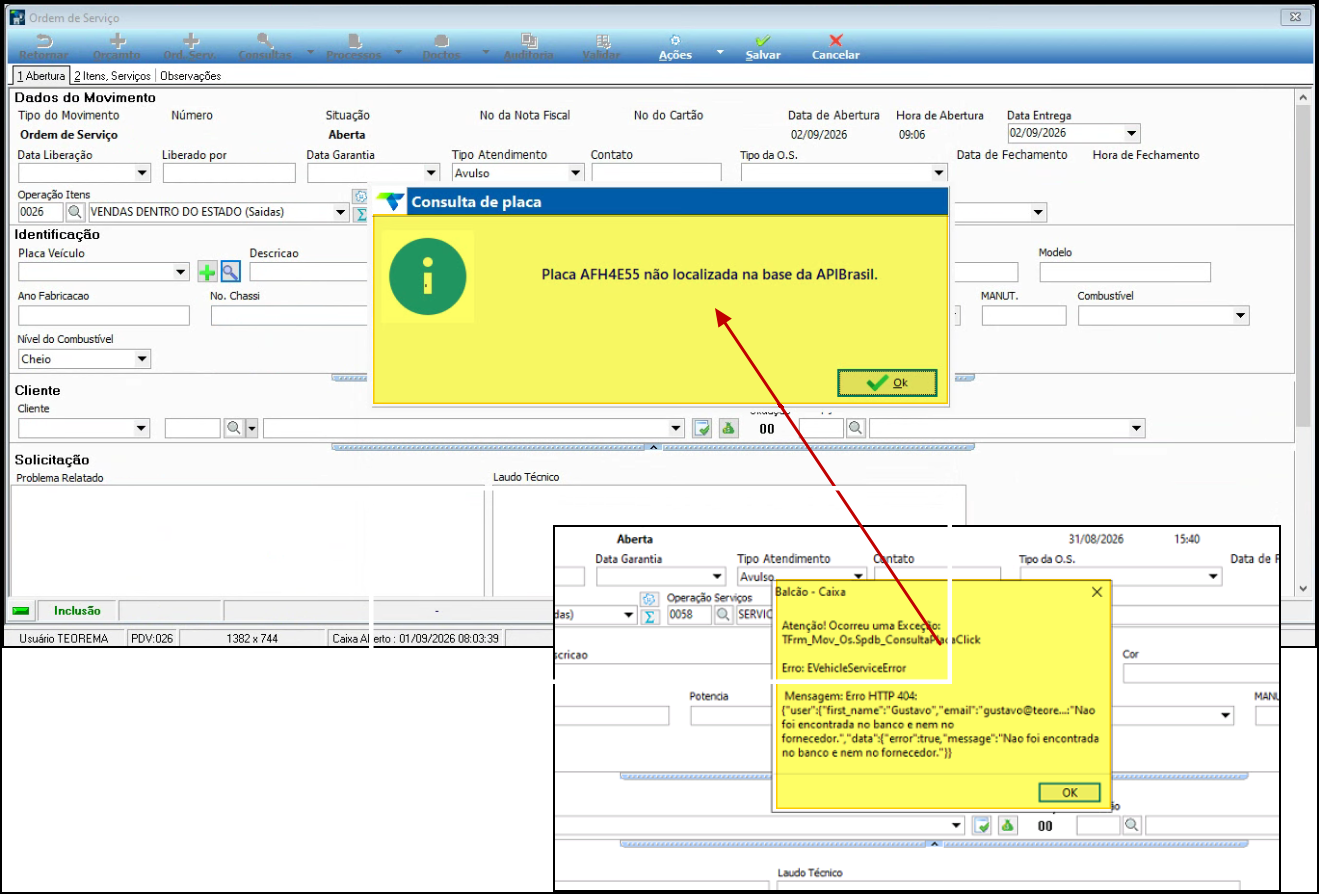This screenshot has height=894, width=1319.
Task: Click the Inclusão status label
Action: [x=77, y=610]
